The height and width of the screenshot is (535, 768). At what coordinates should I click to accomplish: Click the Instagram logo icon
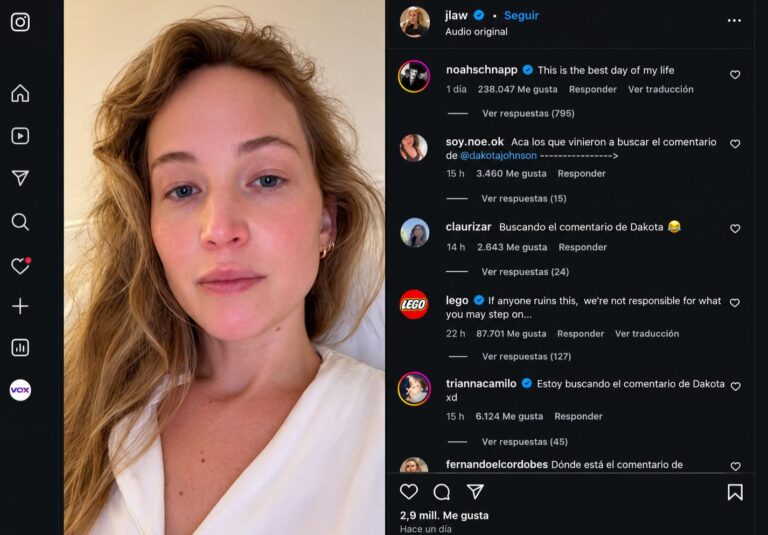[20, 22]
